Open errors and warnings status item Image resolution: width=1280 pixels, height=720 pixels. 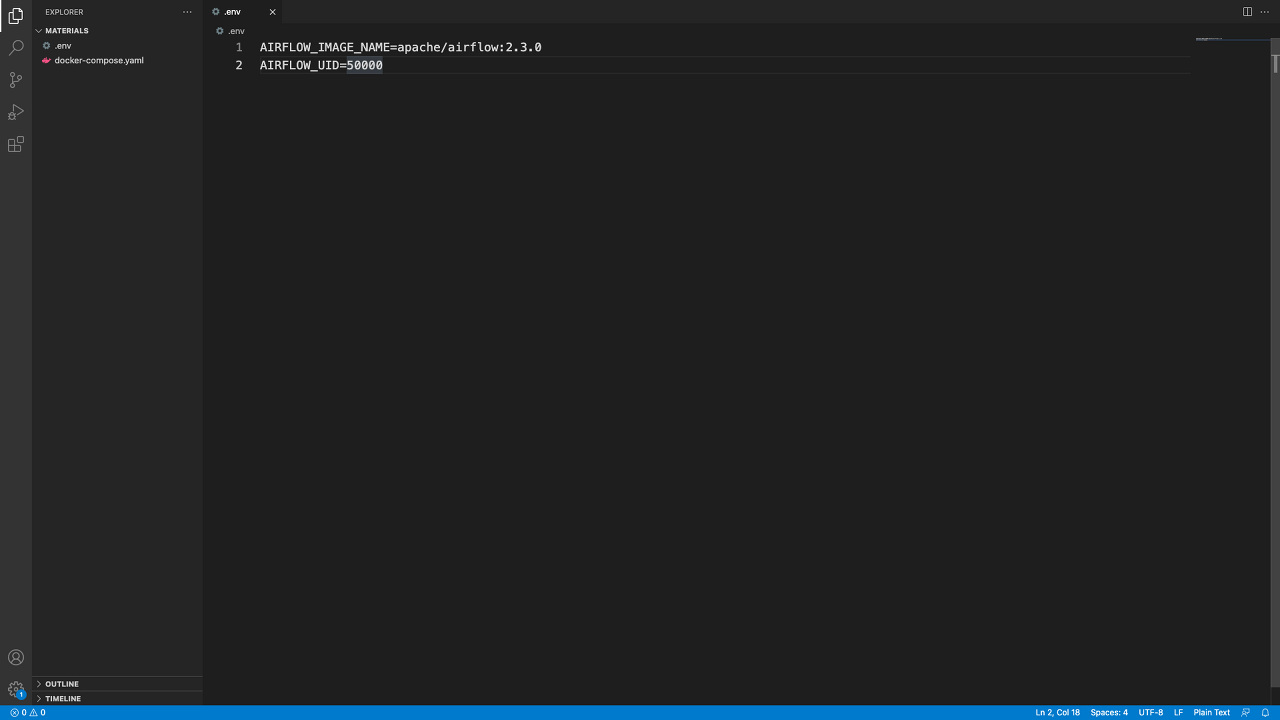pyautogui.click(x=28, y=713)
